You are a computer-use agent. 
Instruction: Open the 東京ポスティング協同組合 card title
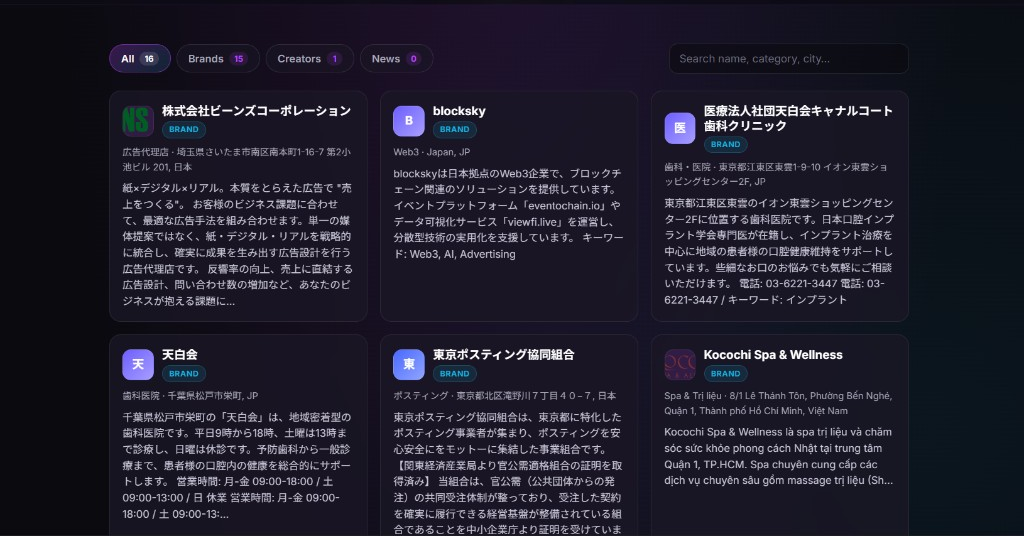[504, 355]
